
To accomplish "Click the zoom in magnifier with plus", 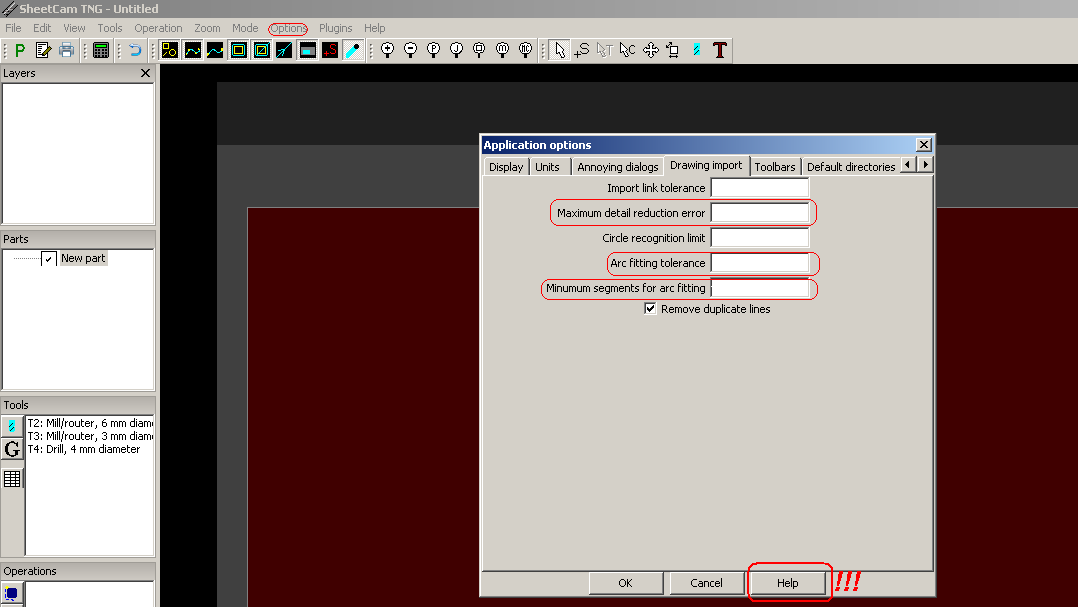I will tap(388, 50).
